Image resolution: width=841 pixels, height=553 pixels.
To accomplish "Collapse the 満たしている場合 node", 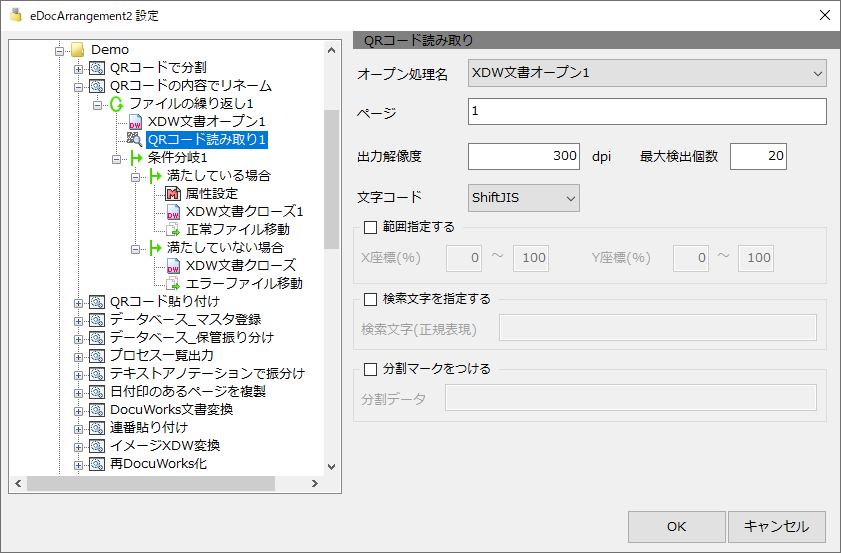I will point(135,177).
